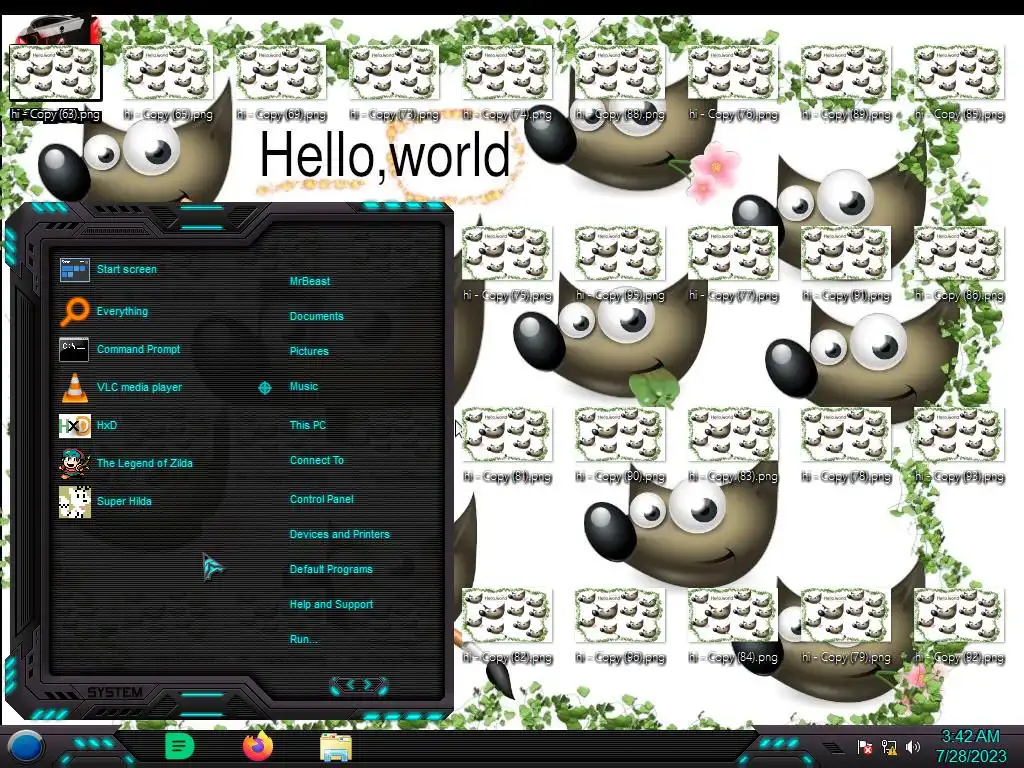
Task: Open the volume speaker tray icon
Action: 913,746
